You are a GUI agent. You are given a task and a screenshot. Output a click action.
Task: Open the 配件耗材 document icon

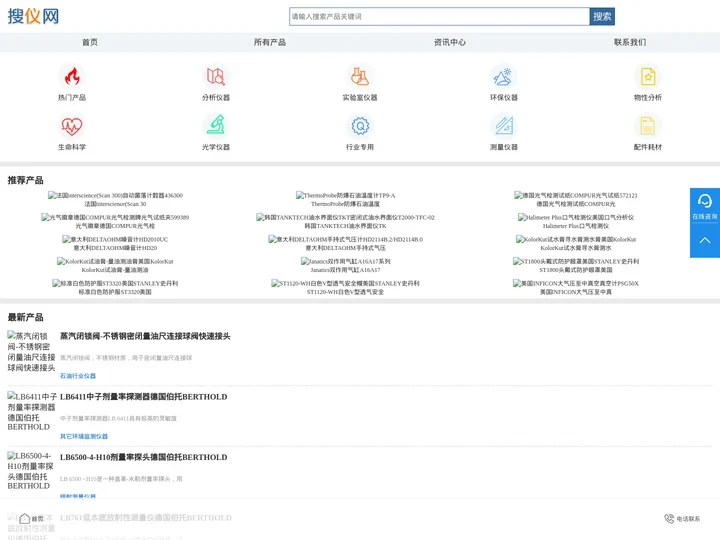pos(648,126)
